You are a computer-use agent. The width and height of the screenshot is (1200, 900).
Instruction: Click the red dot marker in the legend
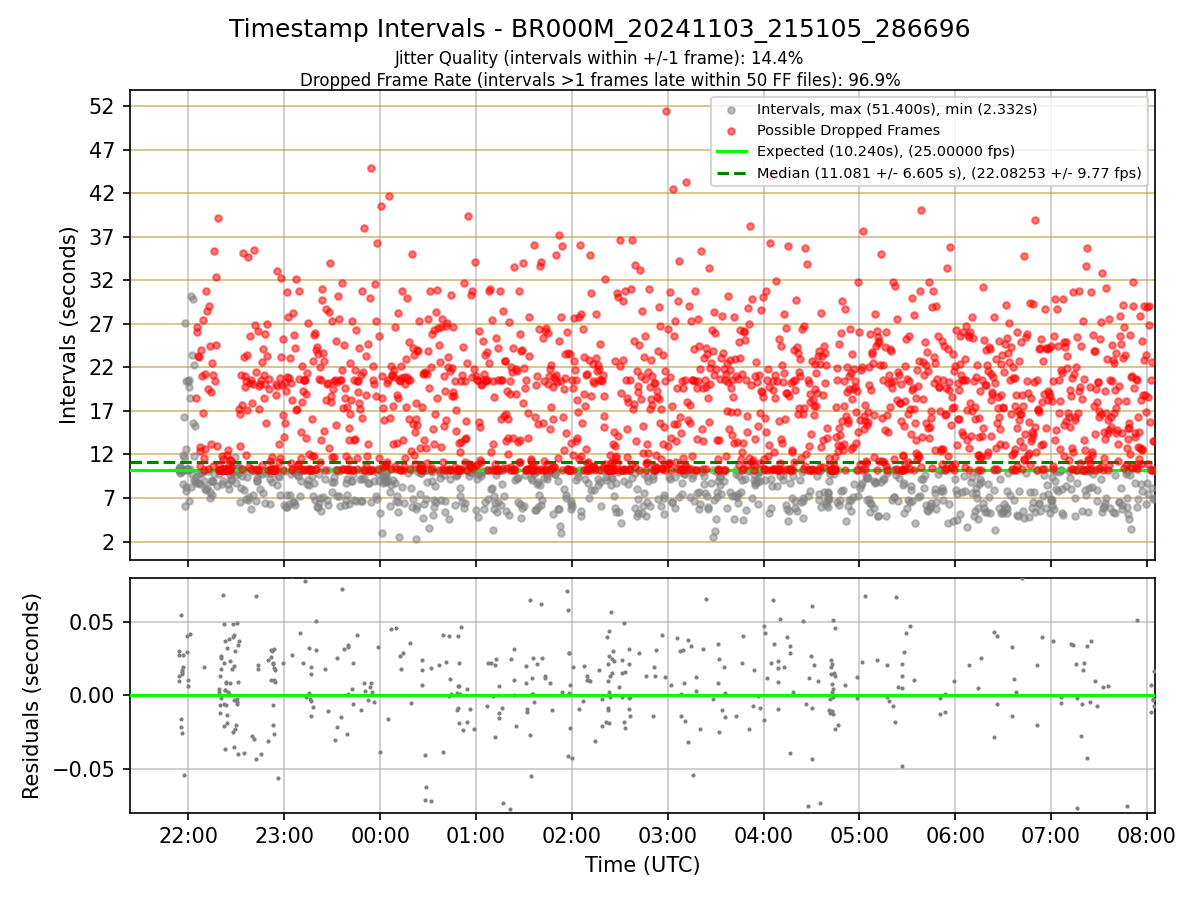tap(733, 130)
